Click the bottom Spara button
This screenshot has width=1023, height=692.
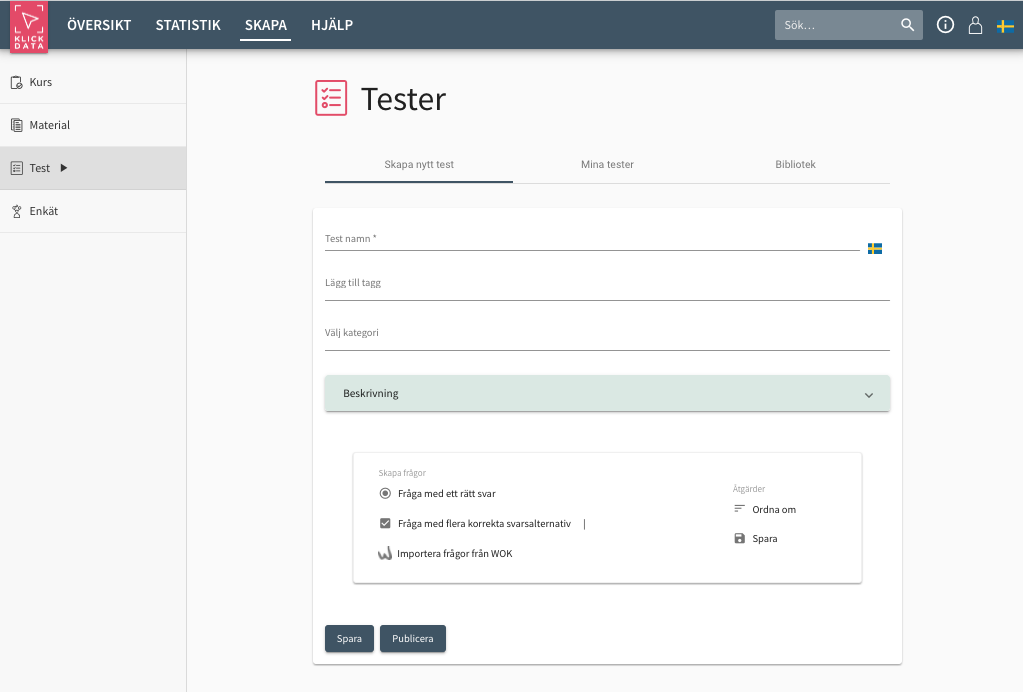click(x=349, y=639)
